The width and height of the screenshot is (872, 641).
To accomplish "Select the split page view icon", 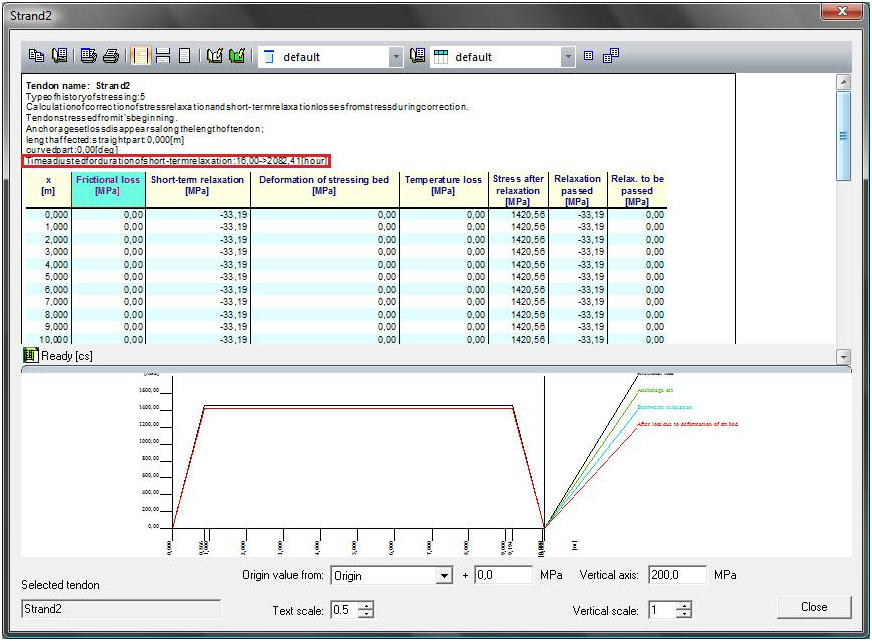I will 163,56.
